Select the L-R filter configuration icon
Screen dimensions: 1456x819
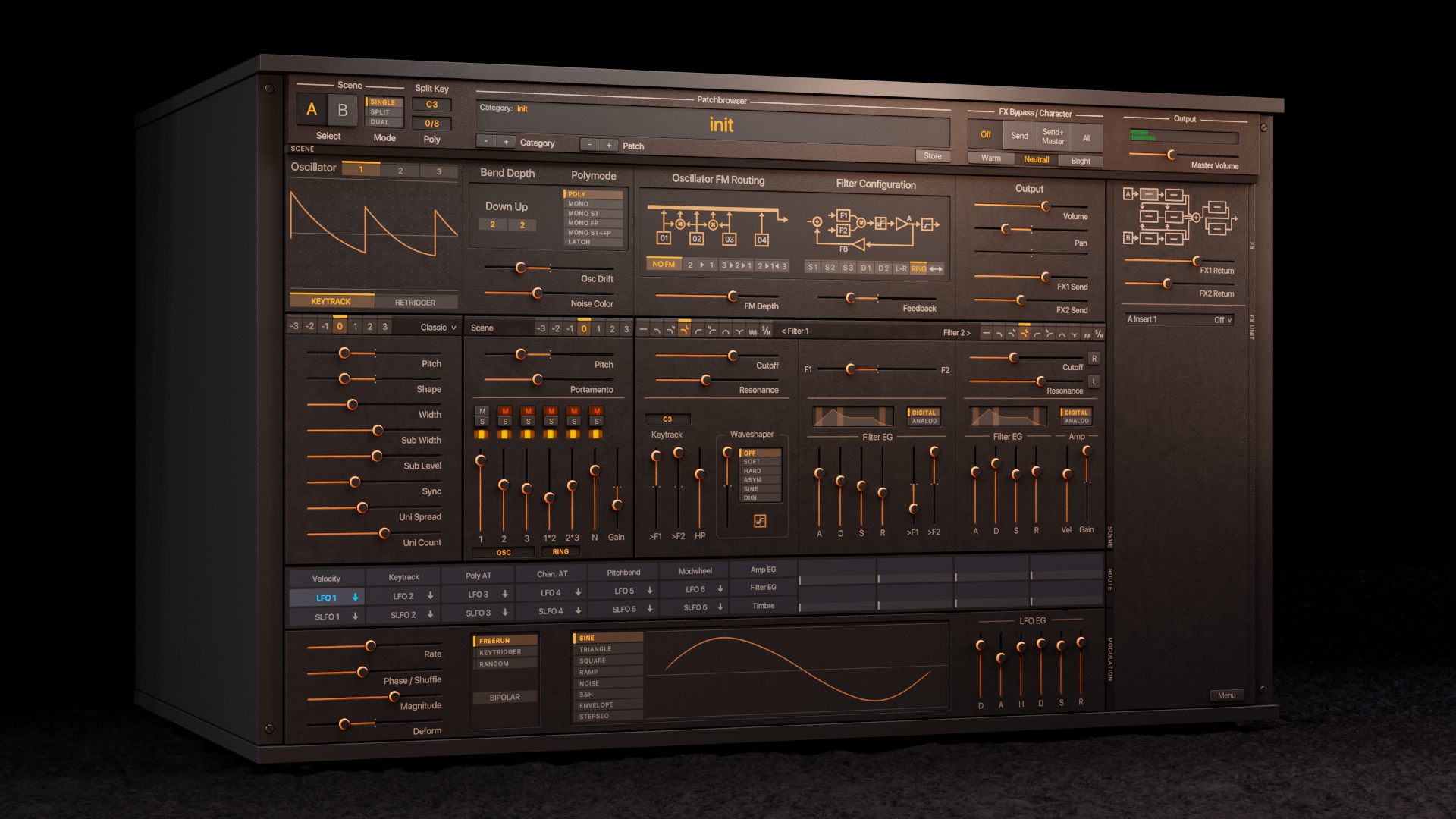pos(901,267)
